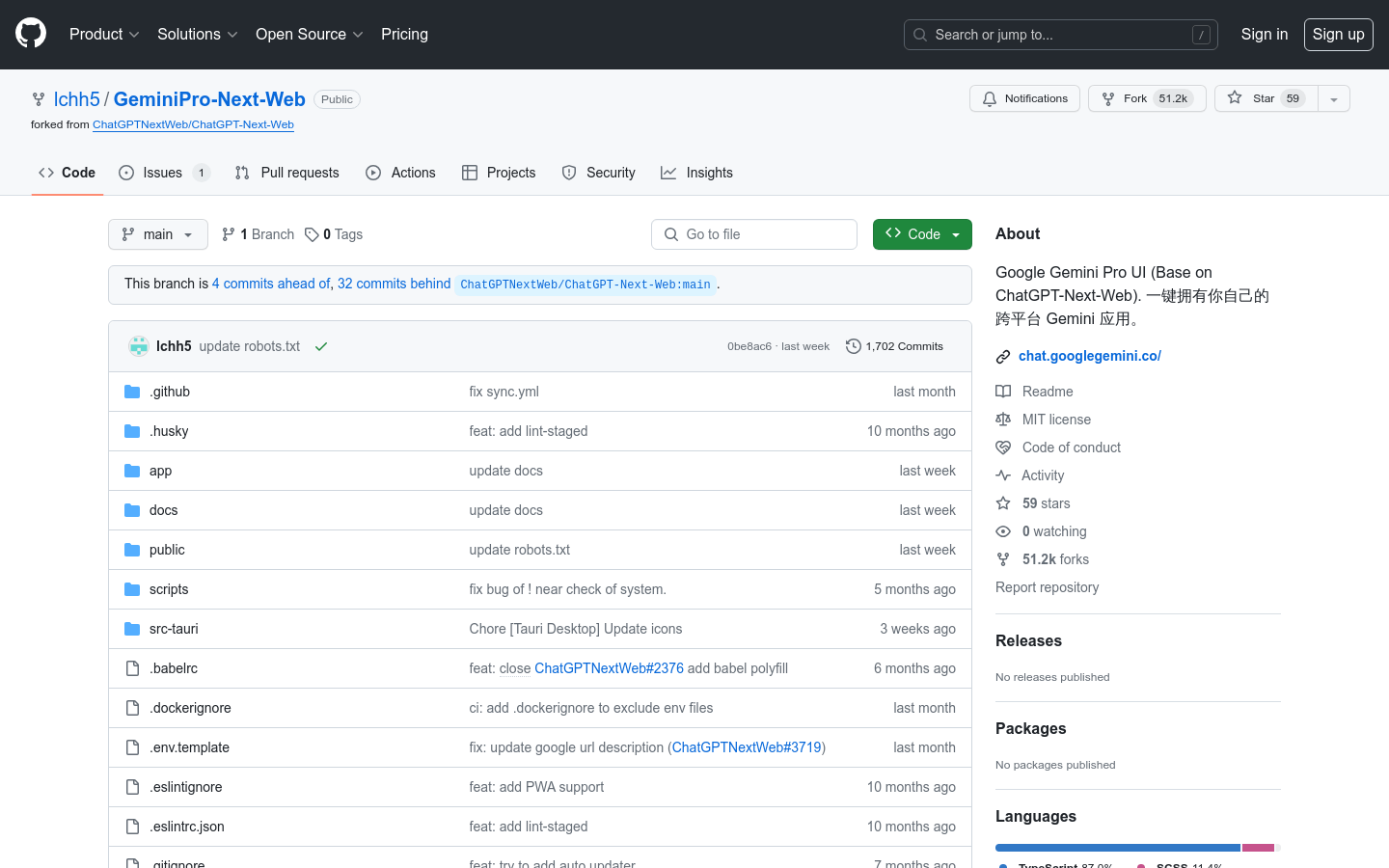Open the Notifications bell button
Viewport: 1389px width, 868px height.
coord(1024,98)
